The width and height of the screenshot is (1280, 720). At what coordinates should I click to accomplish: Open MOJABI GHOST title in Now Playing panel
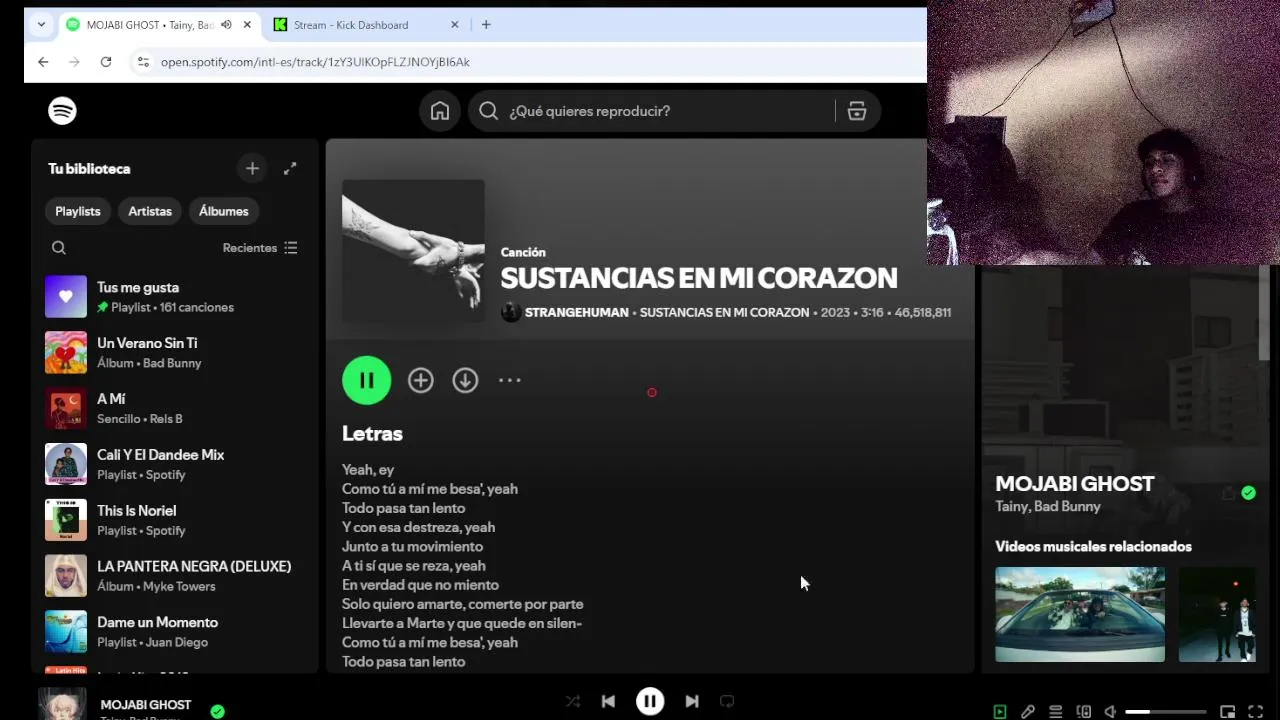coord(1075,484)
